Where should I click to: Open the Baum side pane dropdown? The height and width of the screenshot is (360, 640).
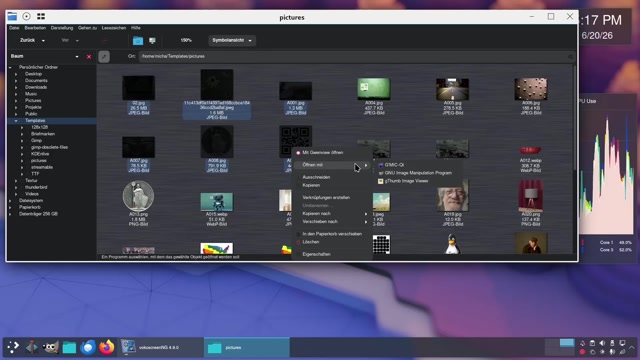[77, 57]
